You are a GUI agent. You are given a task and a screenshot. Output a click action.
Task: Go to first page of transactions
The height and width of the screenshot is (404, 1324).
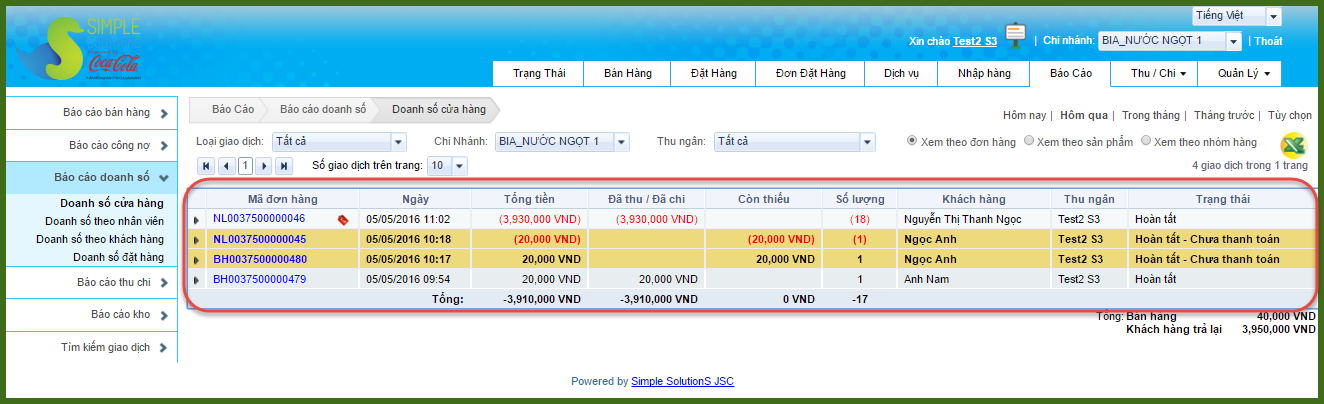coord(206,166)
